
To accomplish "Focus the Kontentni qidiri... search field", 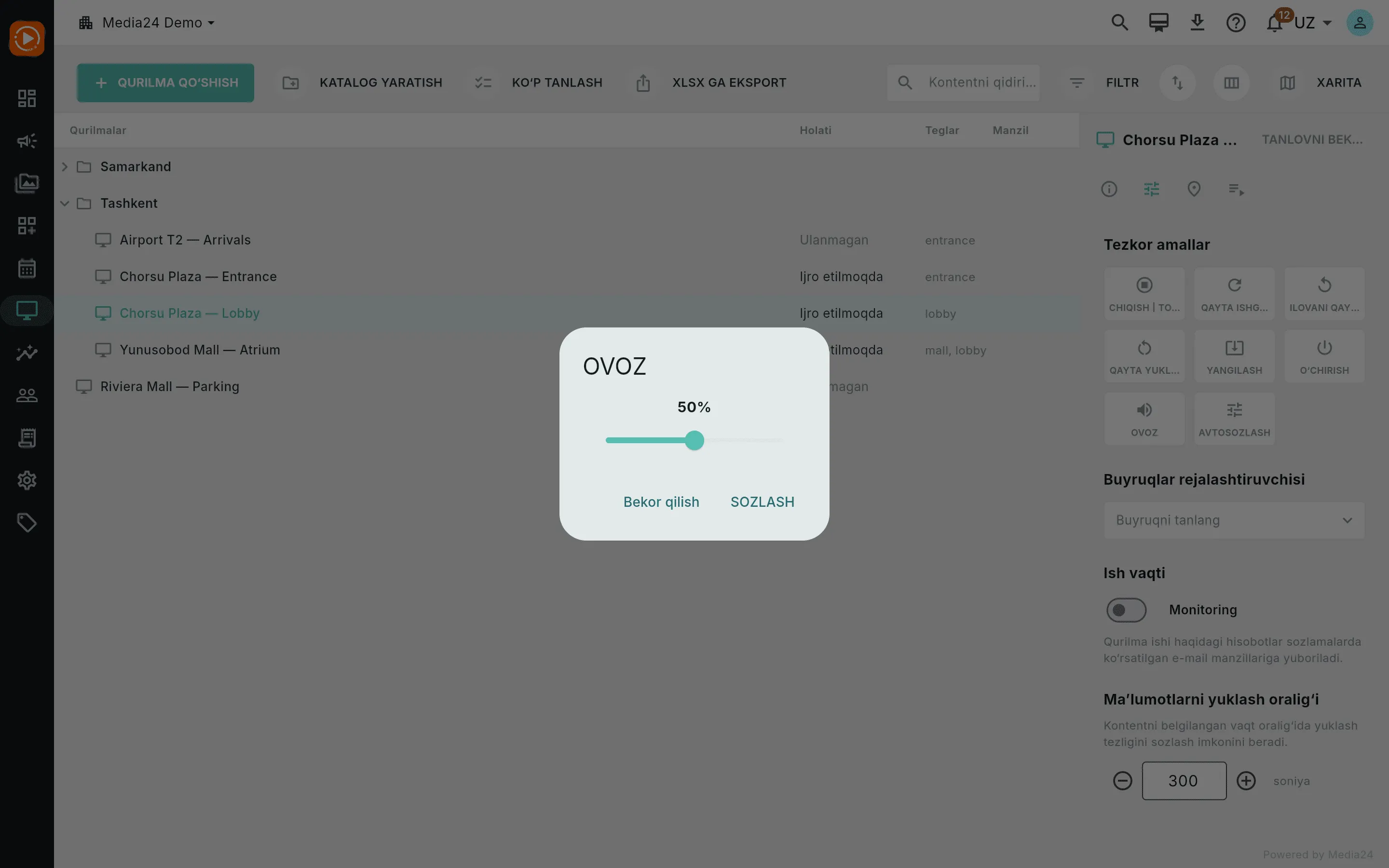I will (x=963, y=82).
